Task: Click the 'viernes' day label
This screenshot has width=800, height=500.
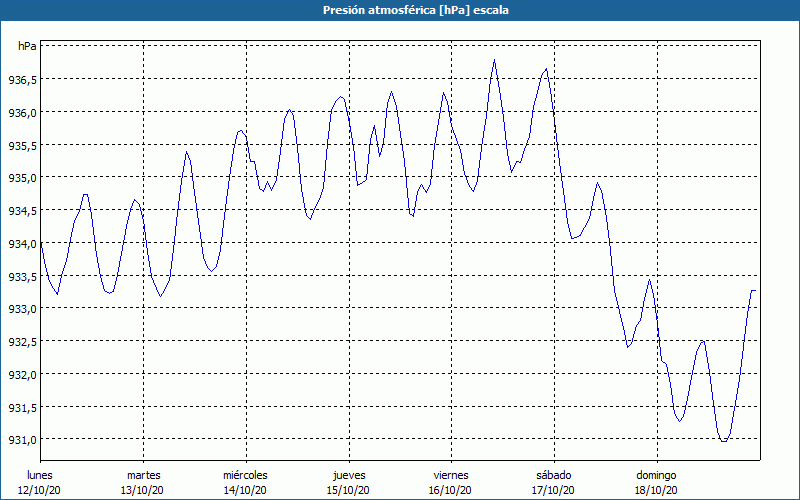Action: point(451,475)
